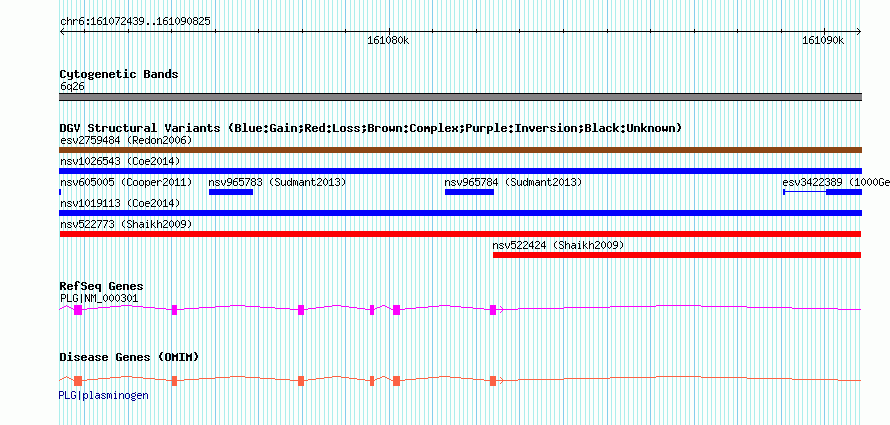Image resolution: width=890 pixels, height=425 pixels.
Task: Select the RefSeq Genes track heading
Action: tap(101, 286)
